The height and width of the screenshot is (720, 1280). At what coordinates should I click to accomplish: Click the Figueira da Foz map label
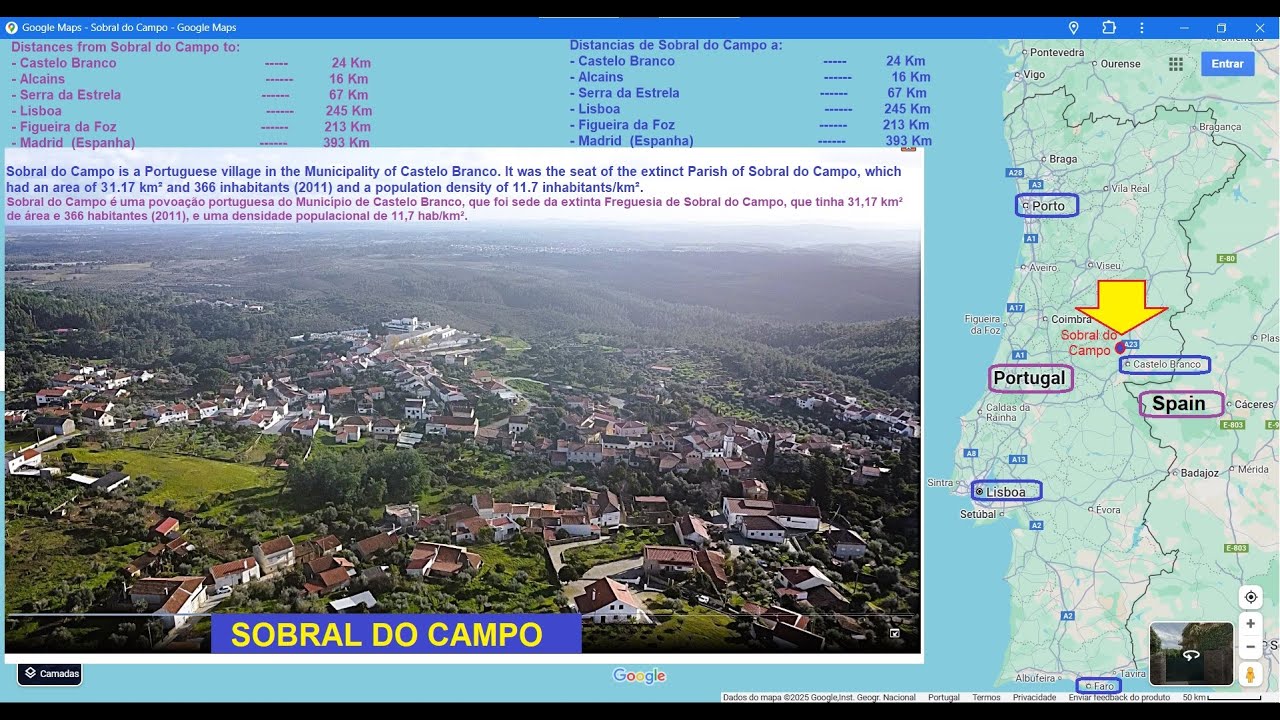coord(982,324)
